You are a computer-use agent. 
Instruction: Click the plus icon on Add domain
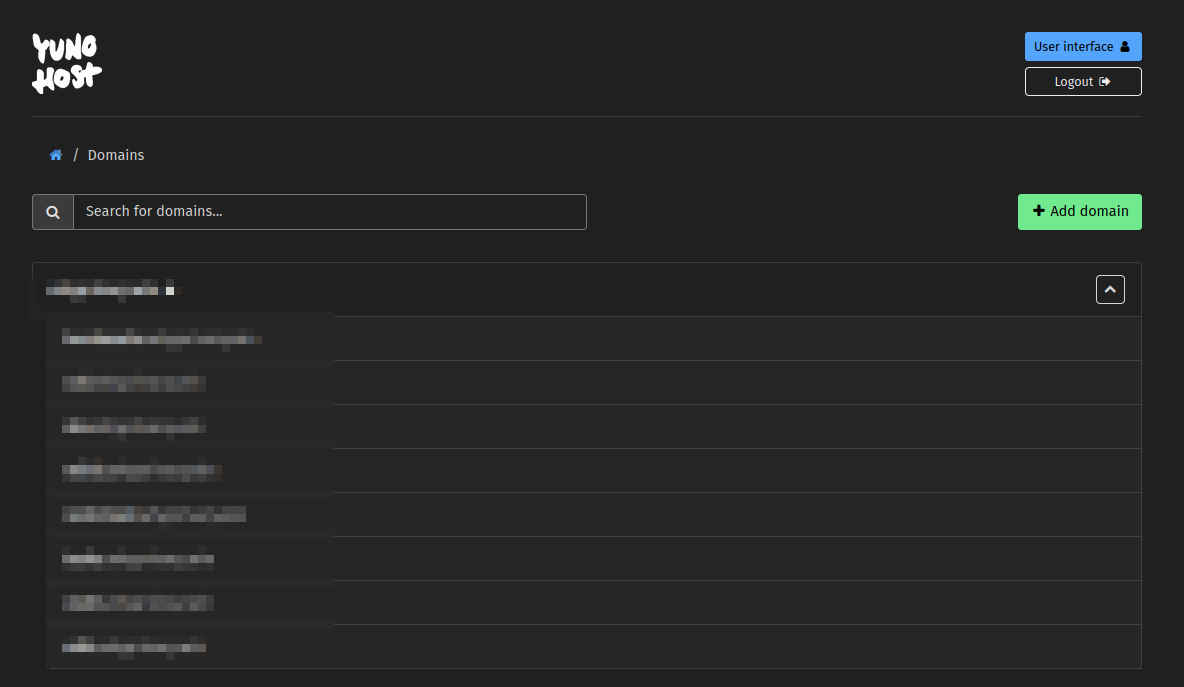(x=1039, y=211)
